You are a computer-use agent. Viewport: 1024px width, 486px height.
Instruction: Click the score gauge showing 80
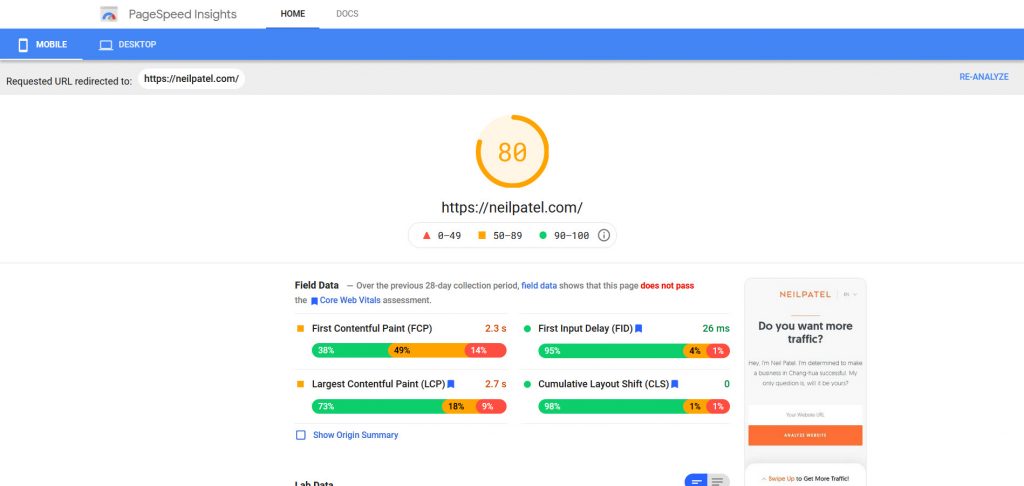(x=512, y=152)
